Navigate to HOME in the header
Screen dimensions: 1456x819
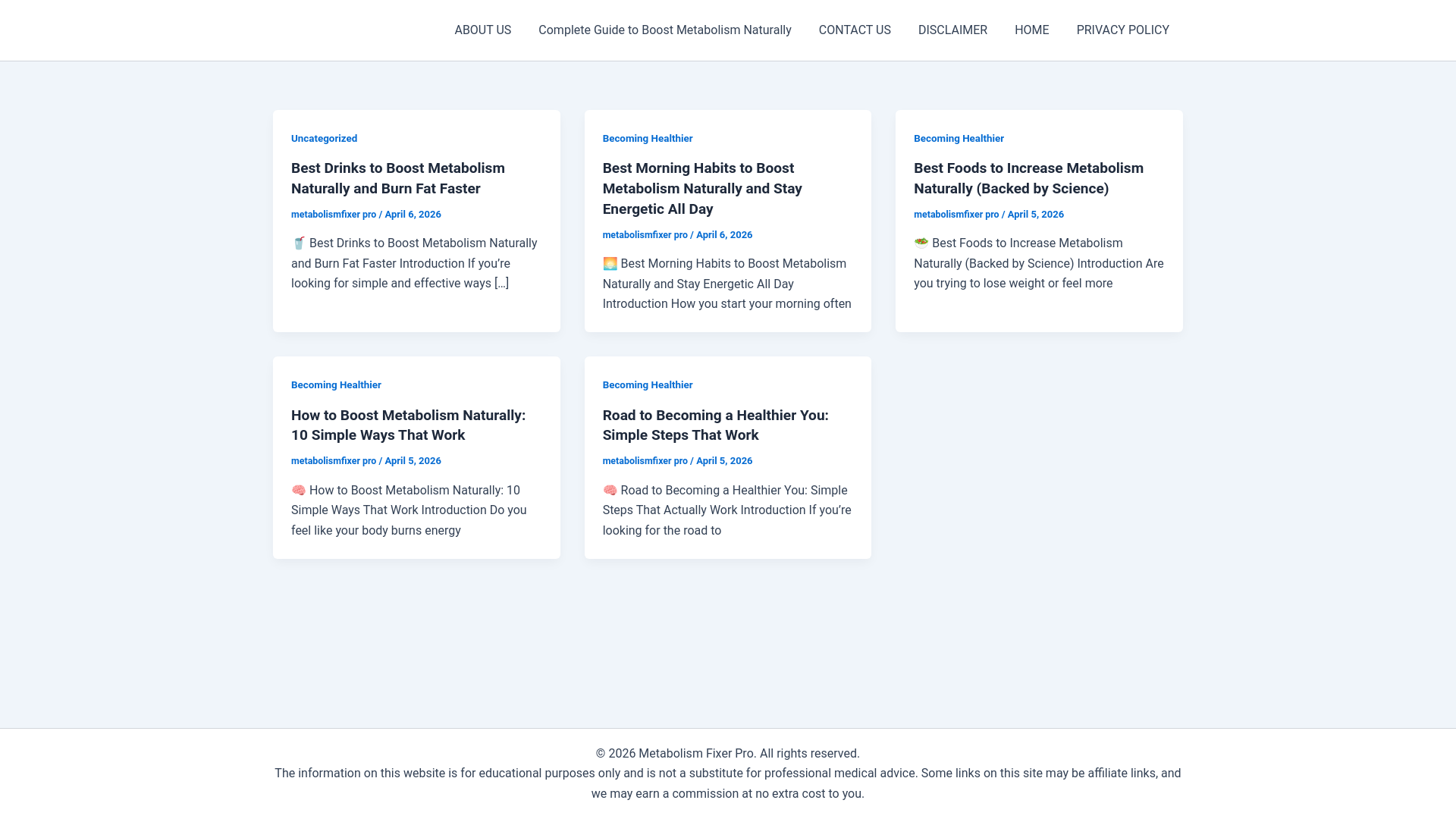(1031, 30)
